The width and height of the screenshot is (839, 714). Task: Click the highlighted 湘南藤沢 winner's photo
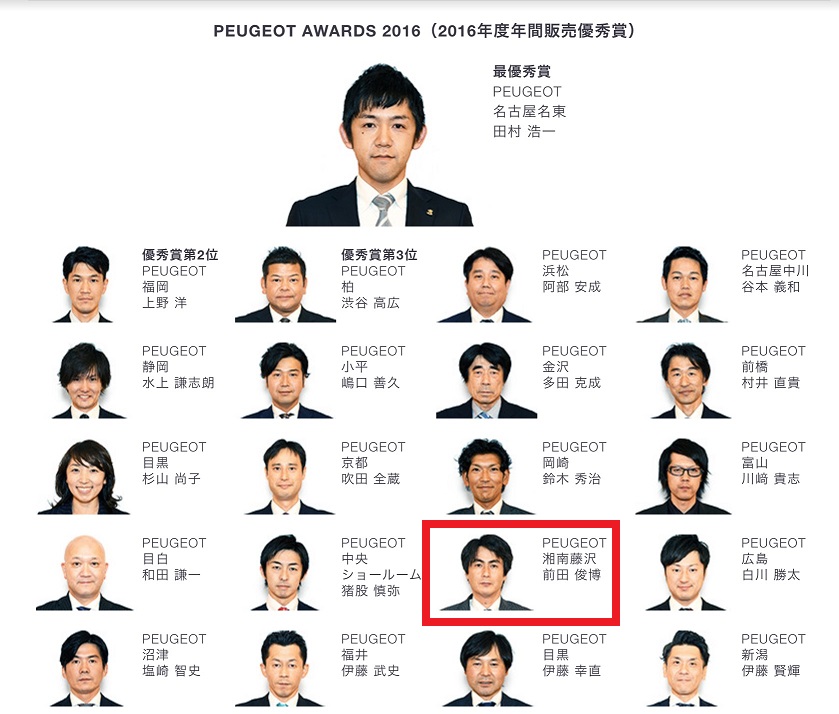click(486, 572)
